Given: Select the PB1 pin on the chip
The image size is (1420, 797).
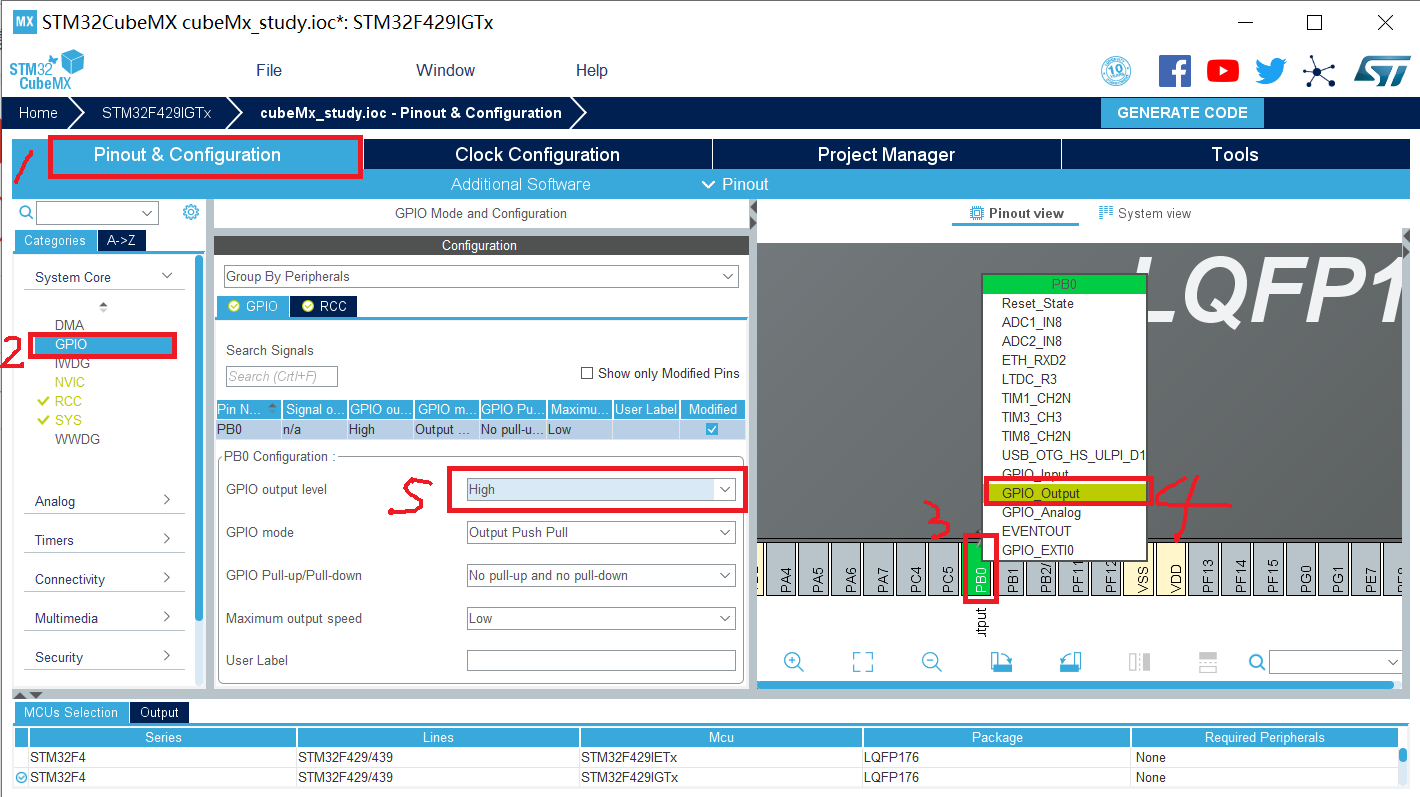Looking at the screenshot, I should click(1013, 569).
